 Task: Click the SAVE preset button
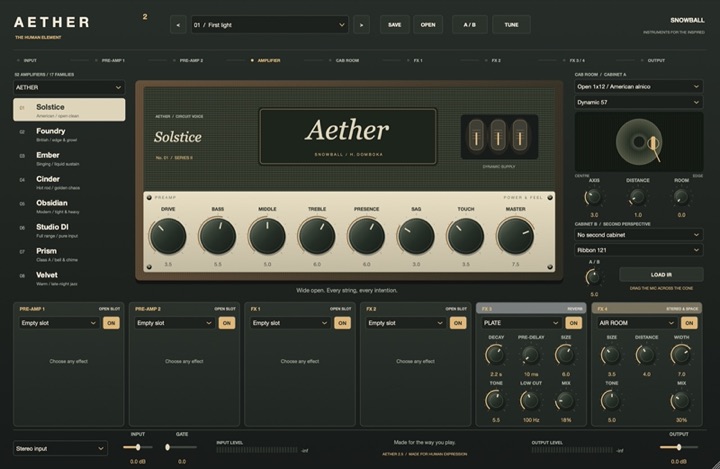pyautogui.click(x=394, y=25)
